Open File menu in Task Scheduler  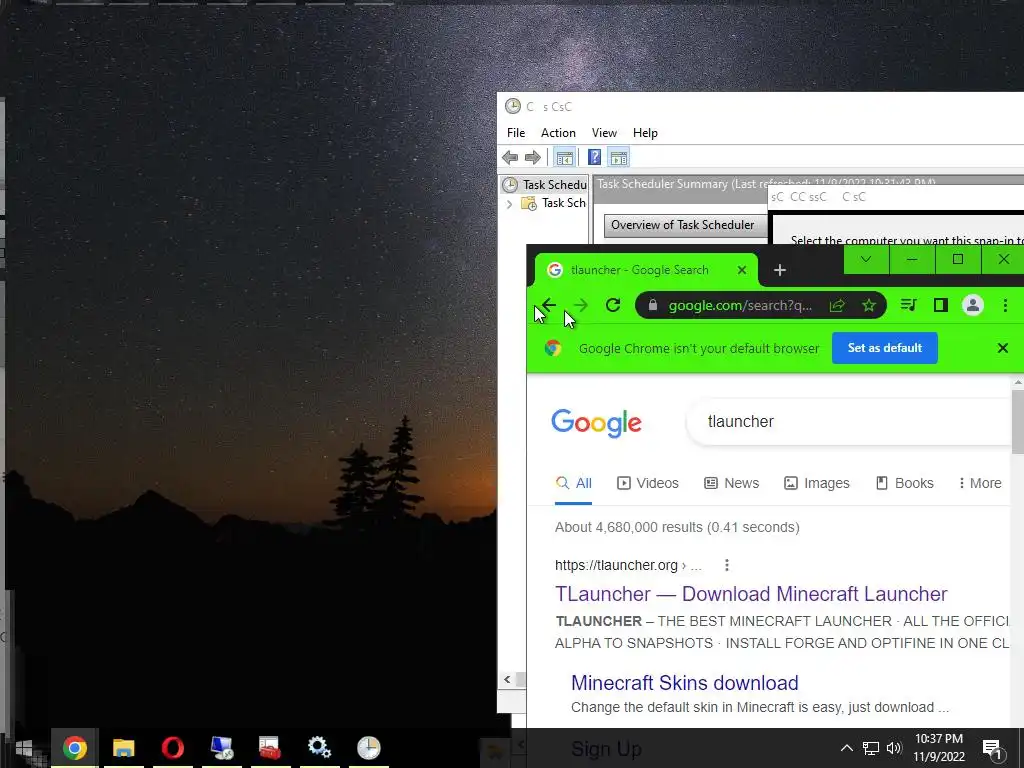pos(516,133)
